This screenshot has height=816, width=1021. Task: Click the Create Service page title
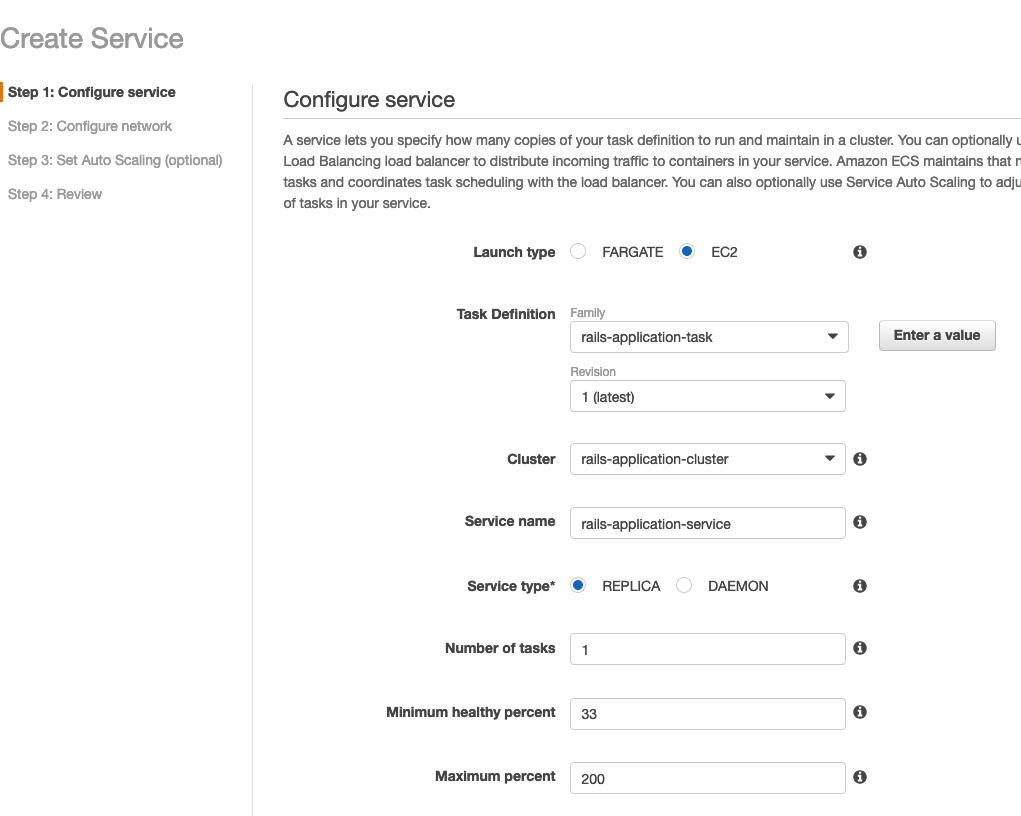[92, 38]
